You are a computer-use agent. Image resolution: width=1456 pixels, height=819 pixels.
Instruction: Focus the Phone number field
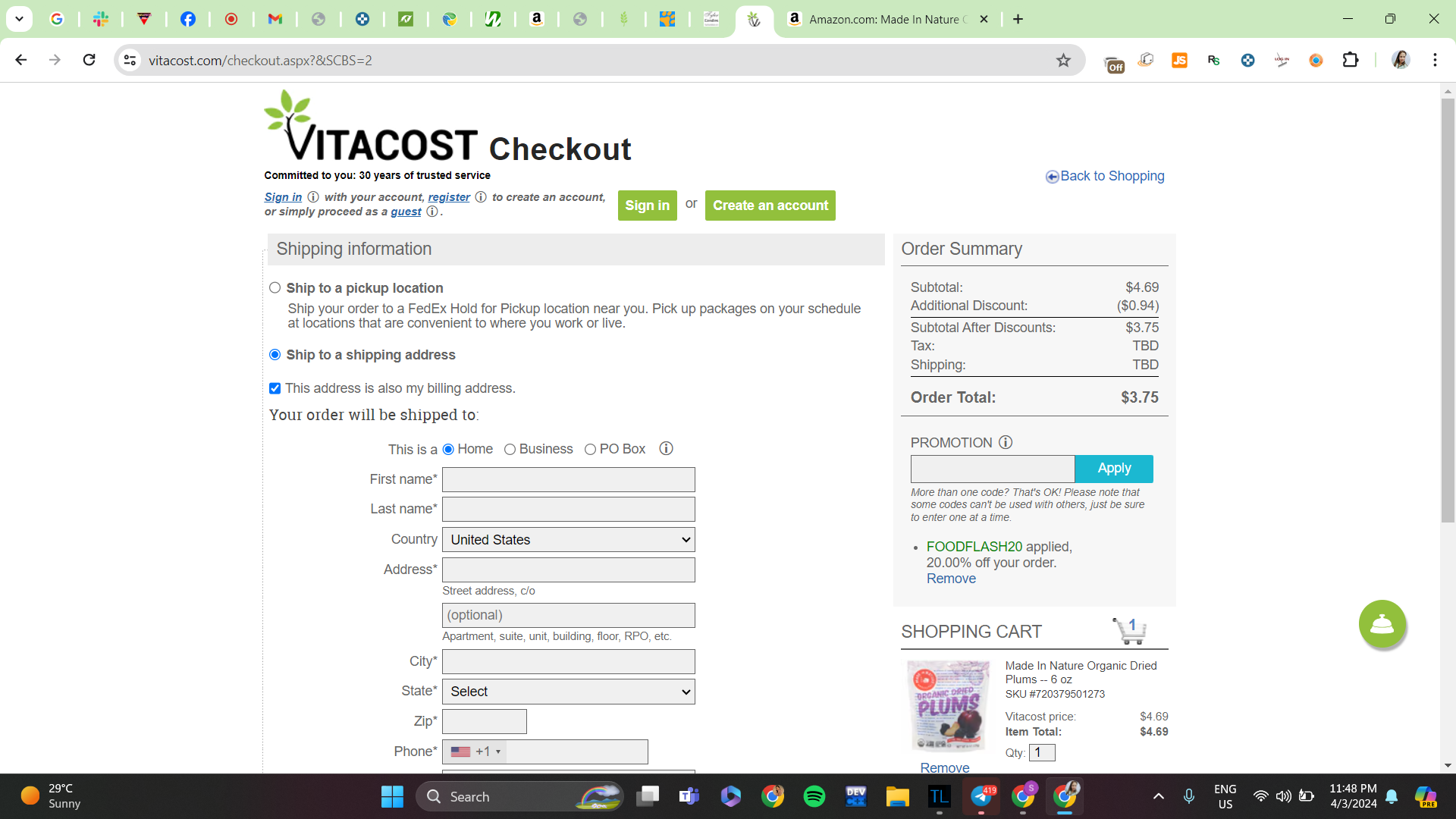[576, 752]
